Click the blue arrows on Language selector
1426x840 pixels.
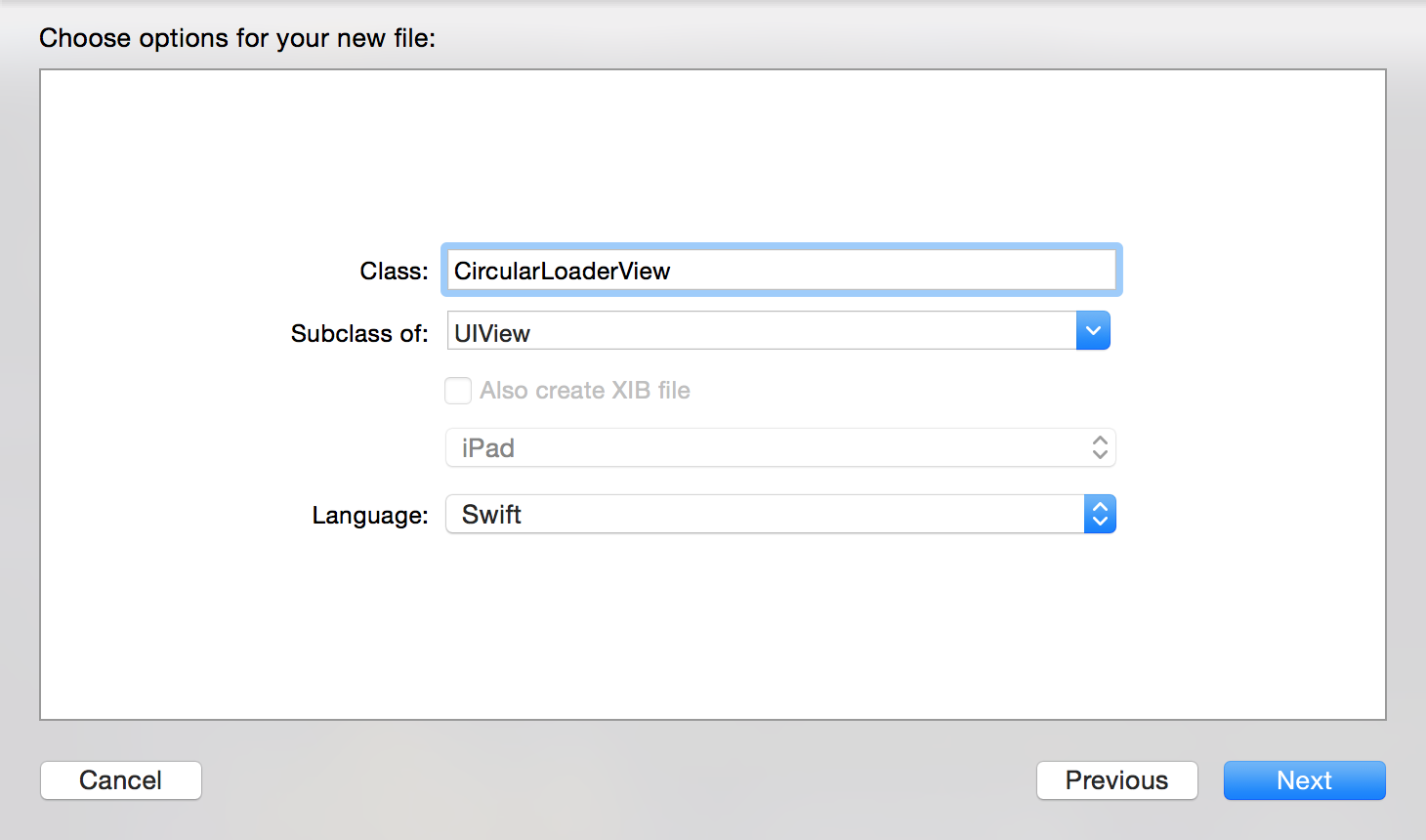tap(1100, 515)
